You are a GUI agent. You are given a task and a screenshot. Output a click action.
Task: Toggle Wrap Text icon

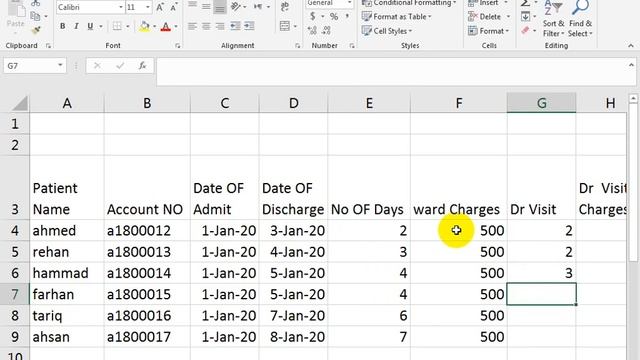(284, 6)
